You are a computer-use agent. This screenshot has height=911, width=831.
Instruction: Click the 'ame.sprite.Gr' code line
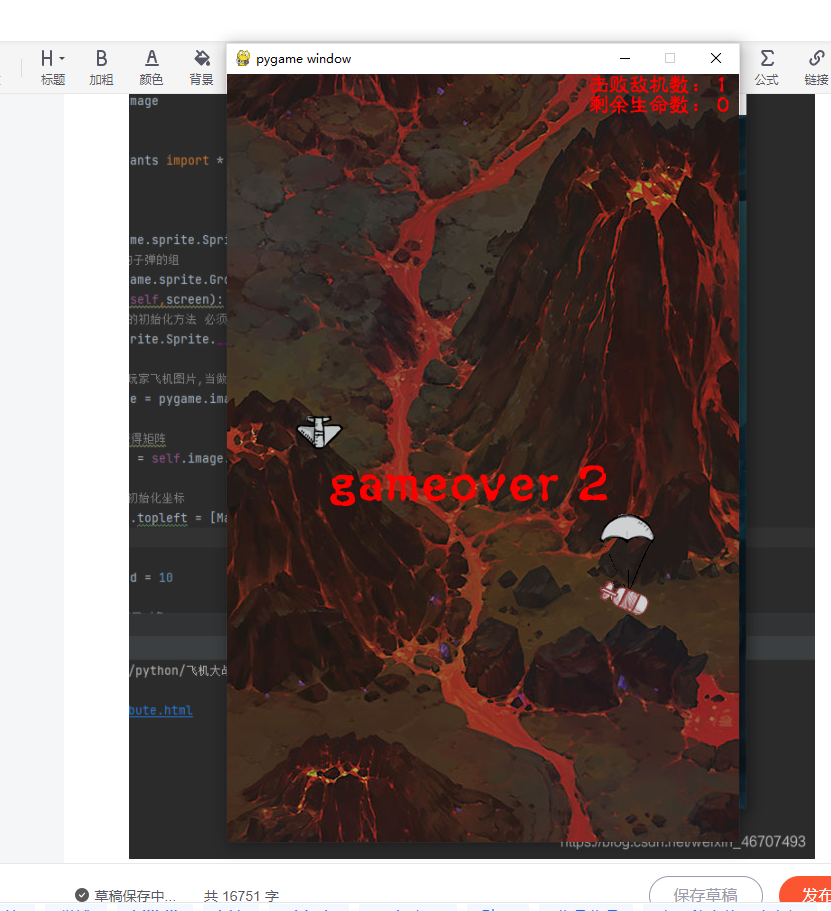[178, 279]
